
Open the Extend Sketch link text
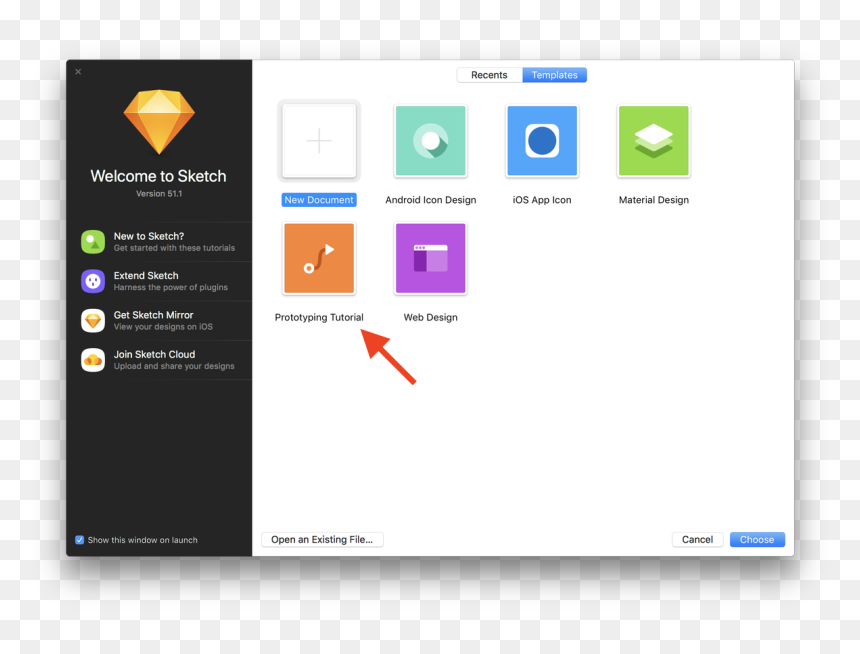coord(146,275)
